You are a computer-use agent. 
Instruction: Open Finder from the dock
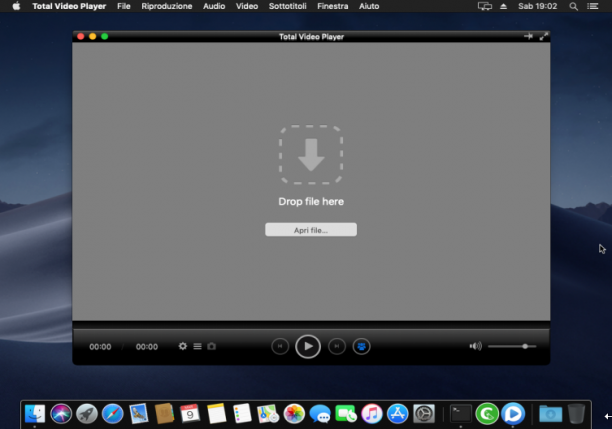point(35,414)
